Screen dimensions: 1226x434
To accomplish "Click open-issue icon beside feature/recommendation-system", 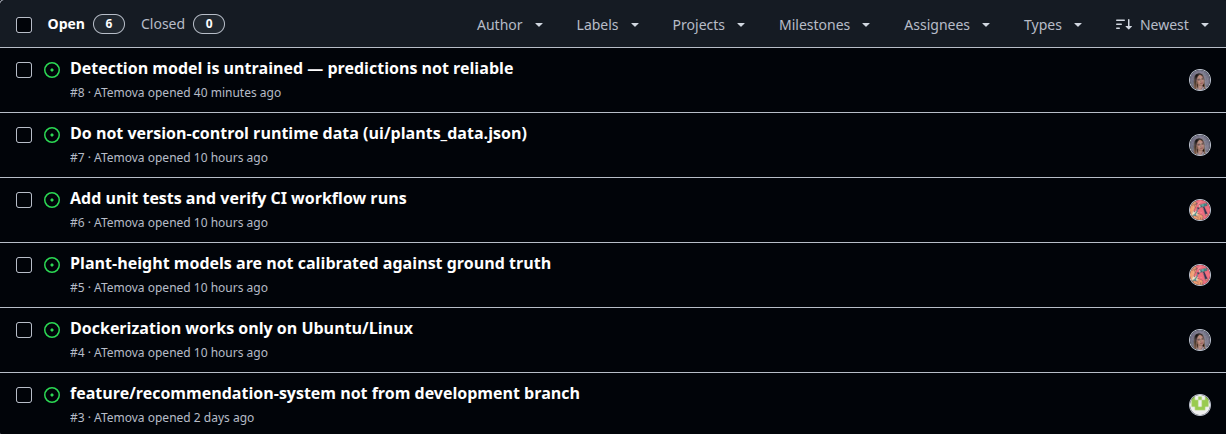I will 52,395.
